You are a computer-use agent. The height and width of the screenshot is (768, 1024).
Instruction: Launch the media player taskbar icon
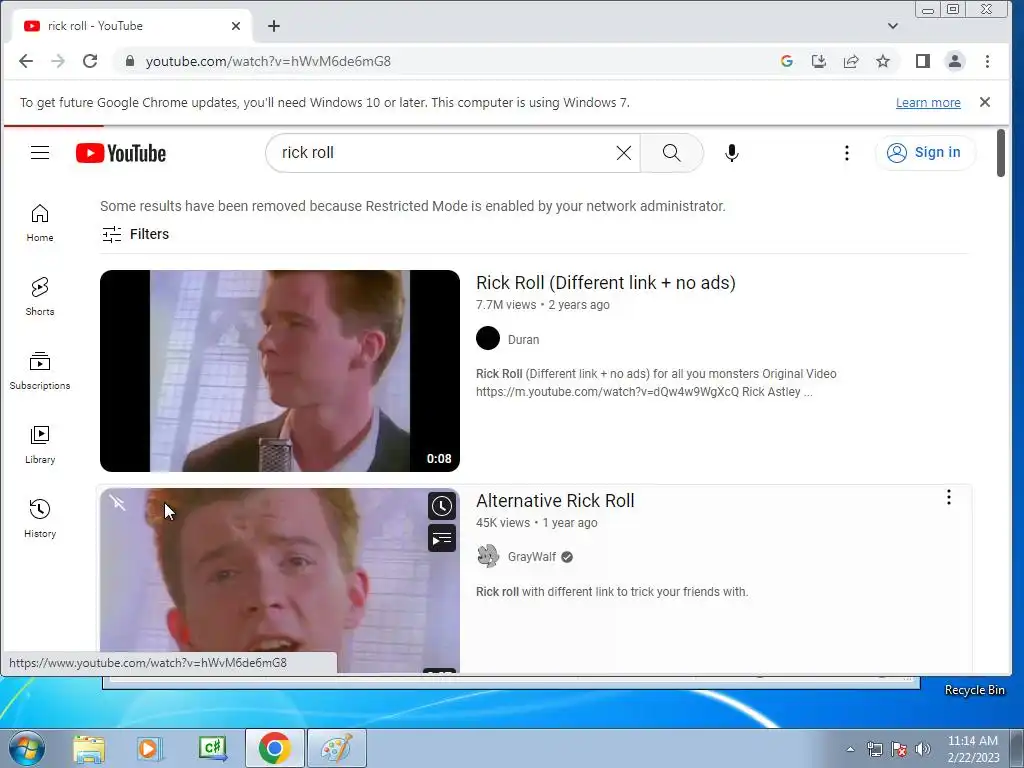point(149,748)
